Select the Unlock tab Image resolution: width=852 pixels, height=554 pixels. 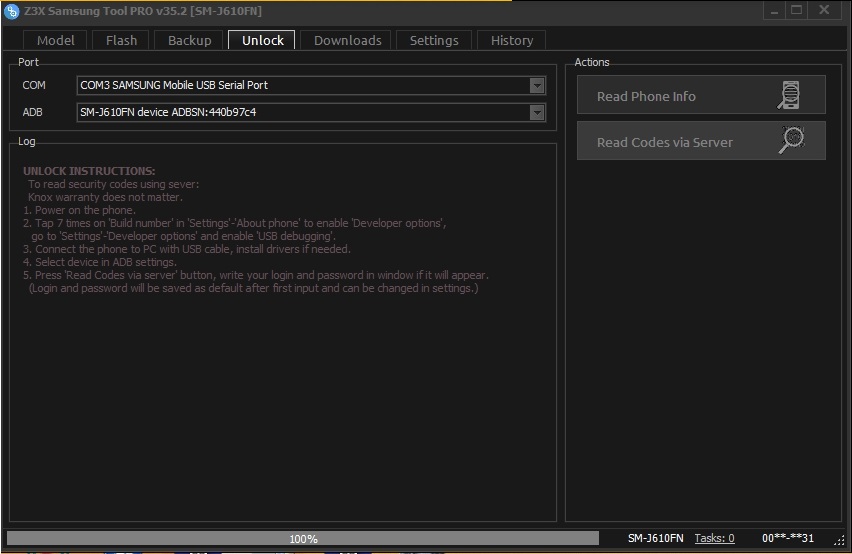point(262,40)
